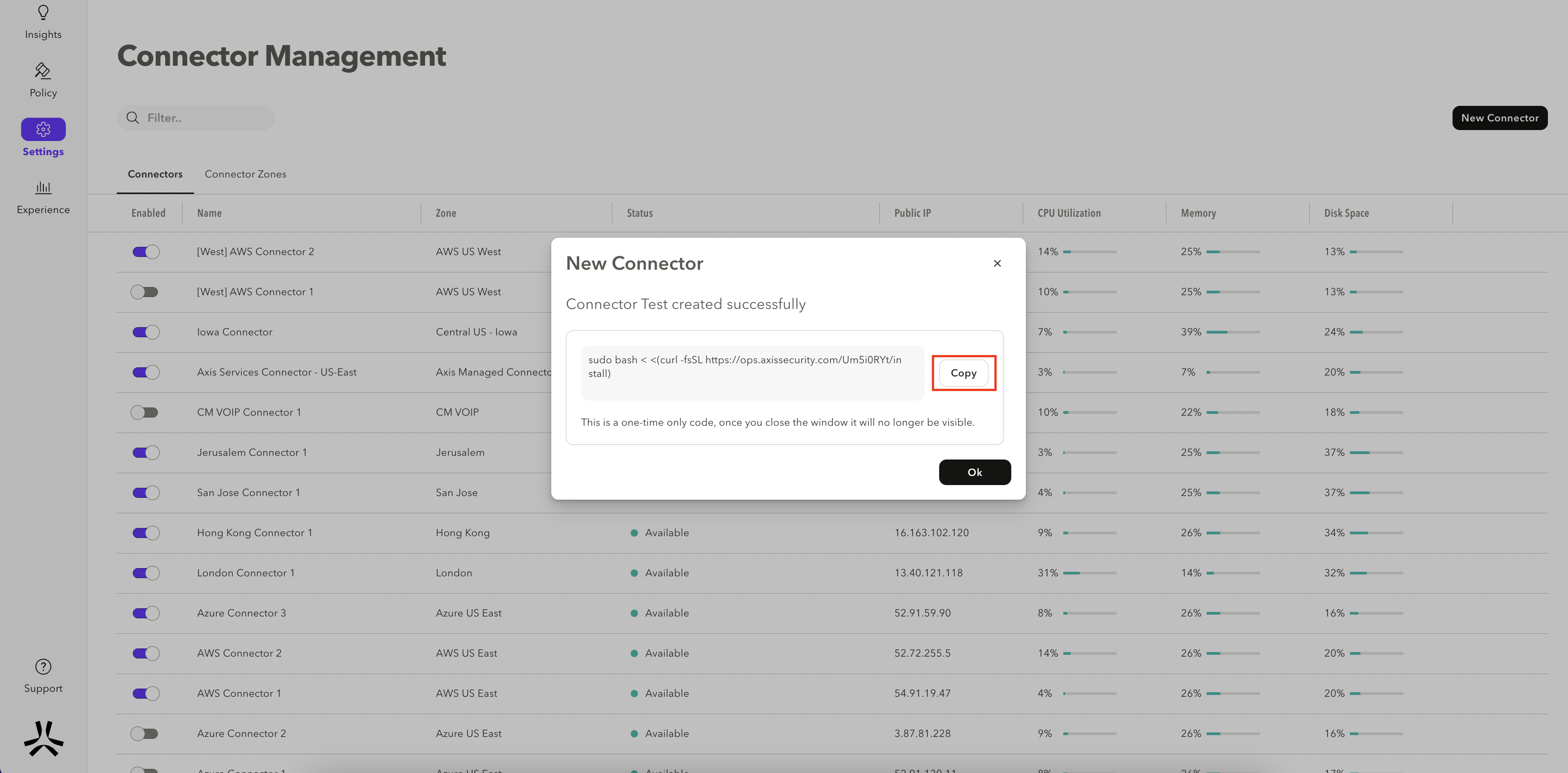The width and height of the screenshot is (1568, 773).
Task: Open the Experience chart icon
Action: pyautogui.click(x=43, y=188)
